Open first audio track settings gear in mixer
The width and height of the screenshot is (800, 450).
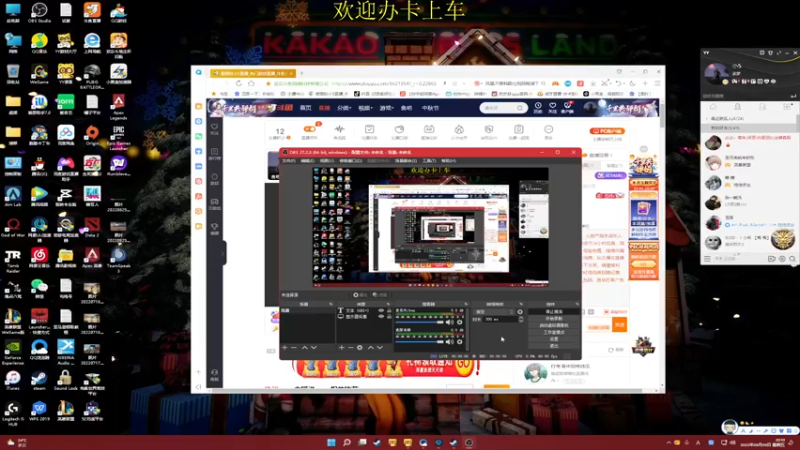coord(460,322)
